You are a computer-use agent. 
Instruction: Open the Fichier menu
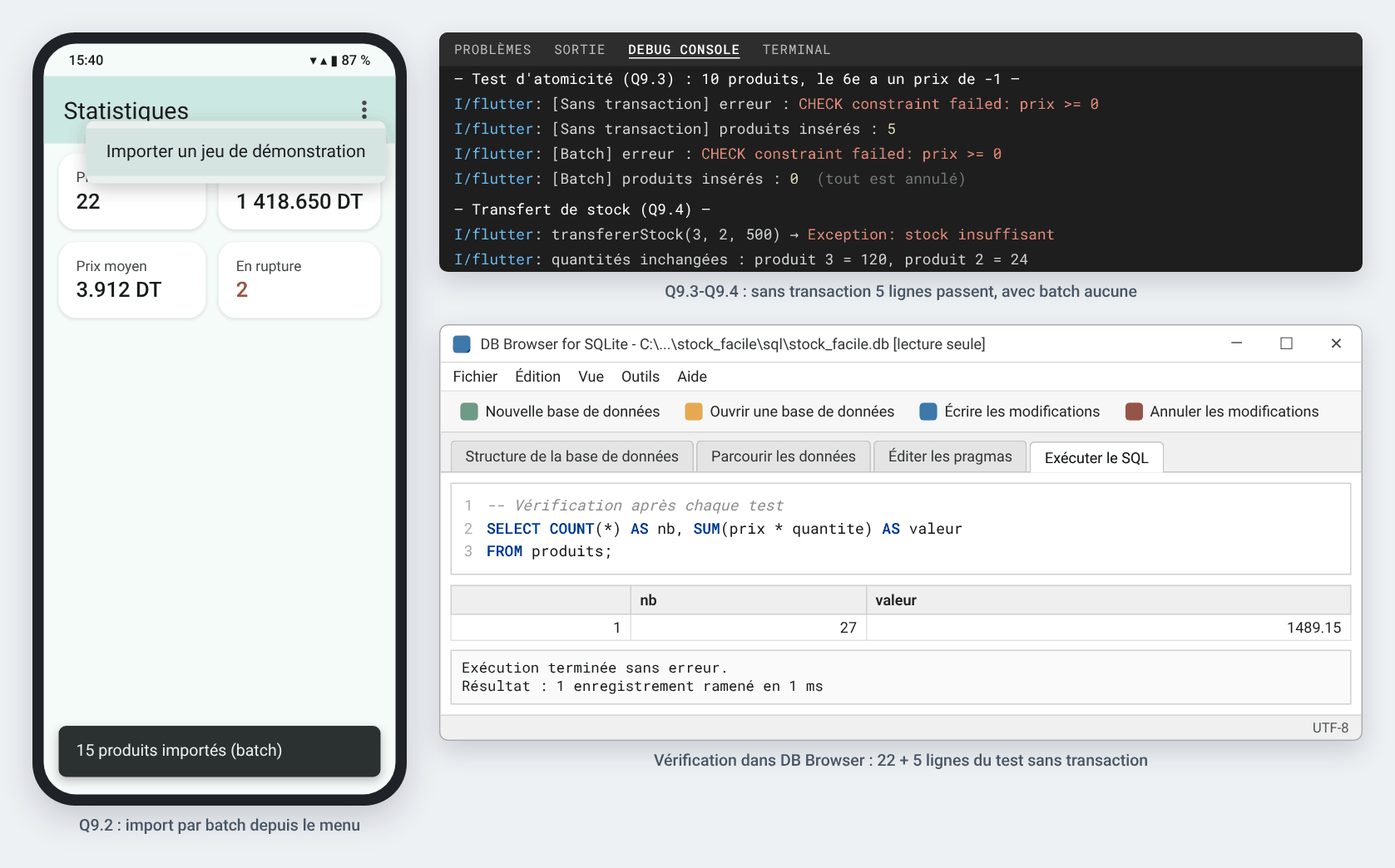[475, 377]
